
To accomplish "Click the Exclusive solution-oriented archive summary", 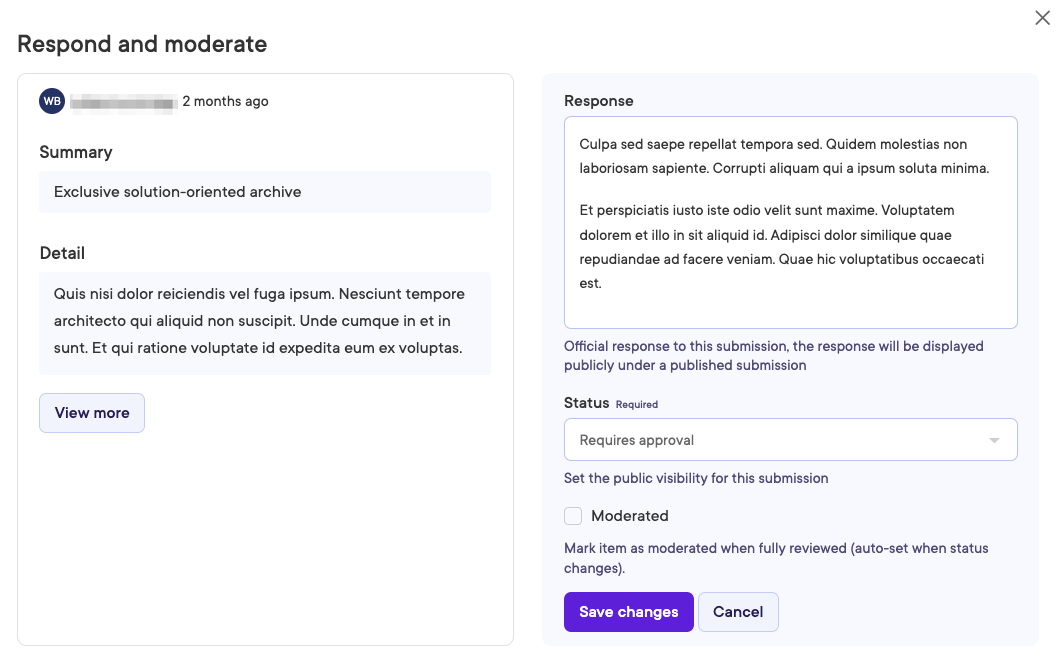I will tap(178, 192).
